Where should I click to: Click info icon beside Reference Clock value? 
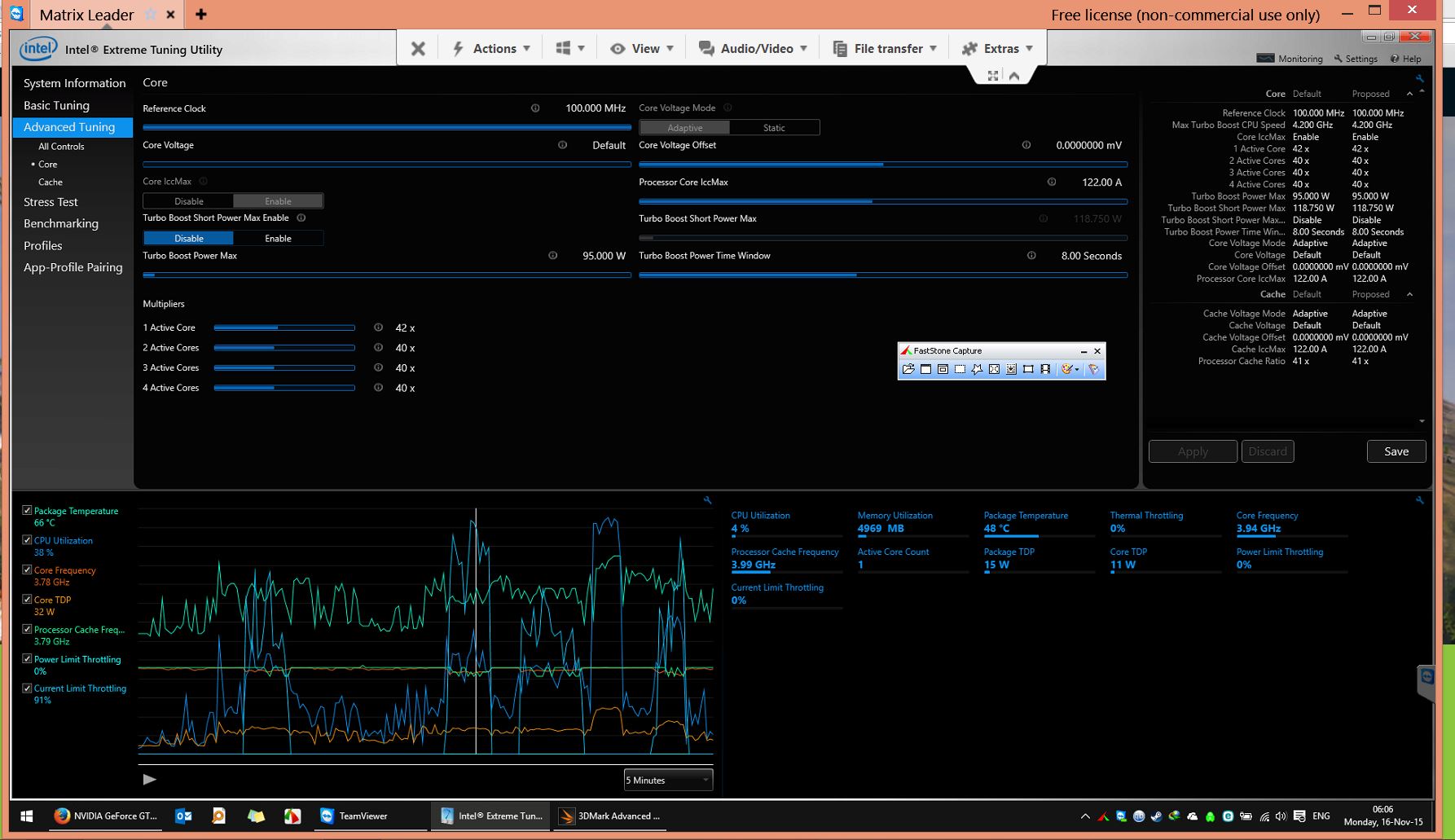535,108
